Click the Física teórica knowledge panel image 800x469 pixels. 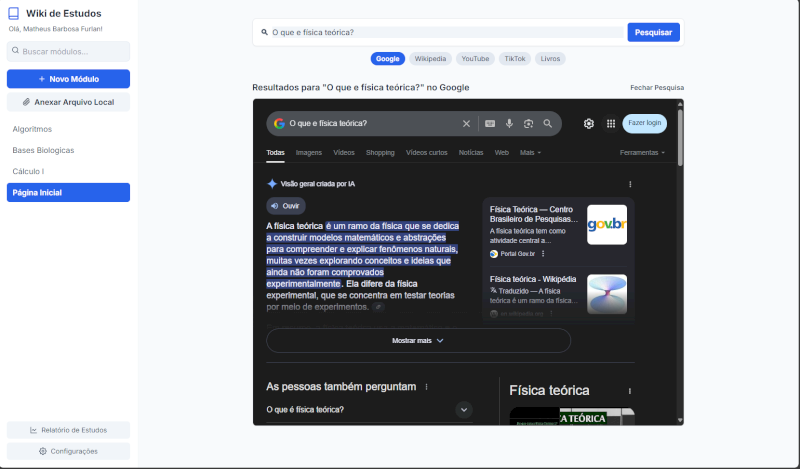click(572, 416)
